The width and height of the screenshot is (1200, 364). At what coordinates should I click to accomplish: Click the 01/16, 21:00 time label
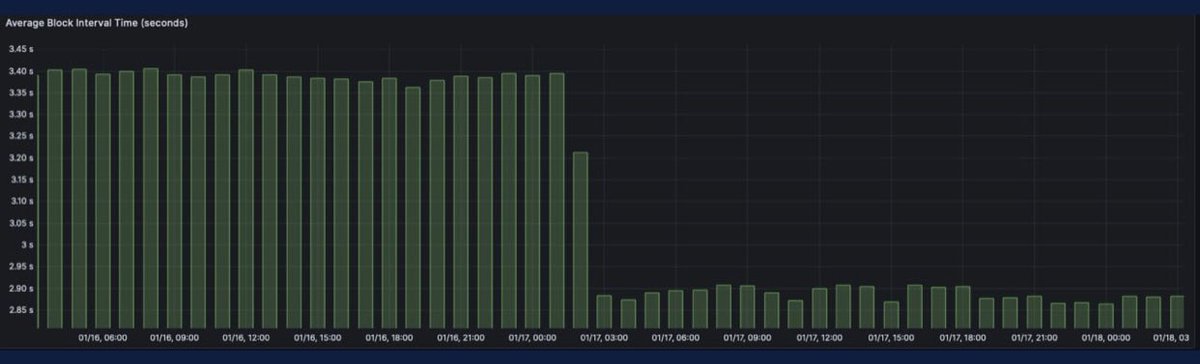(x=461, y=338)
